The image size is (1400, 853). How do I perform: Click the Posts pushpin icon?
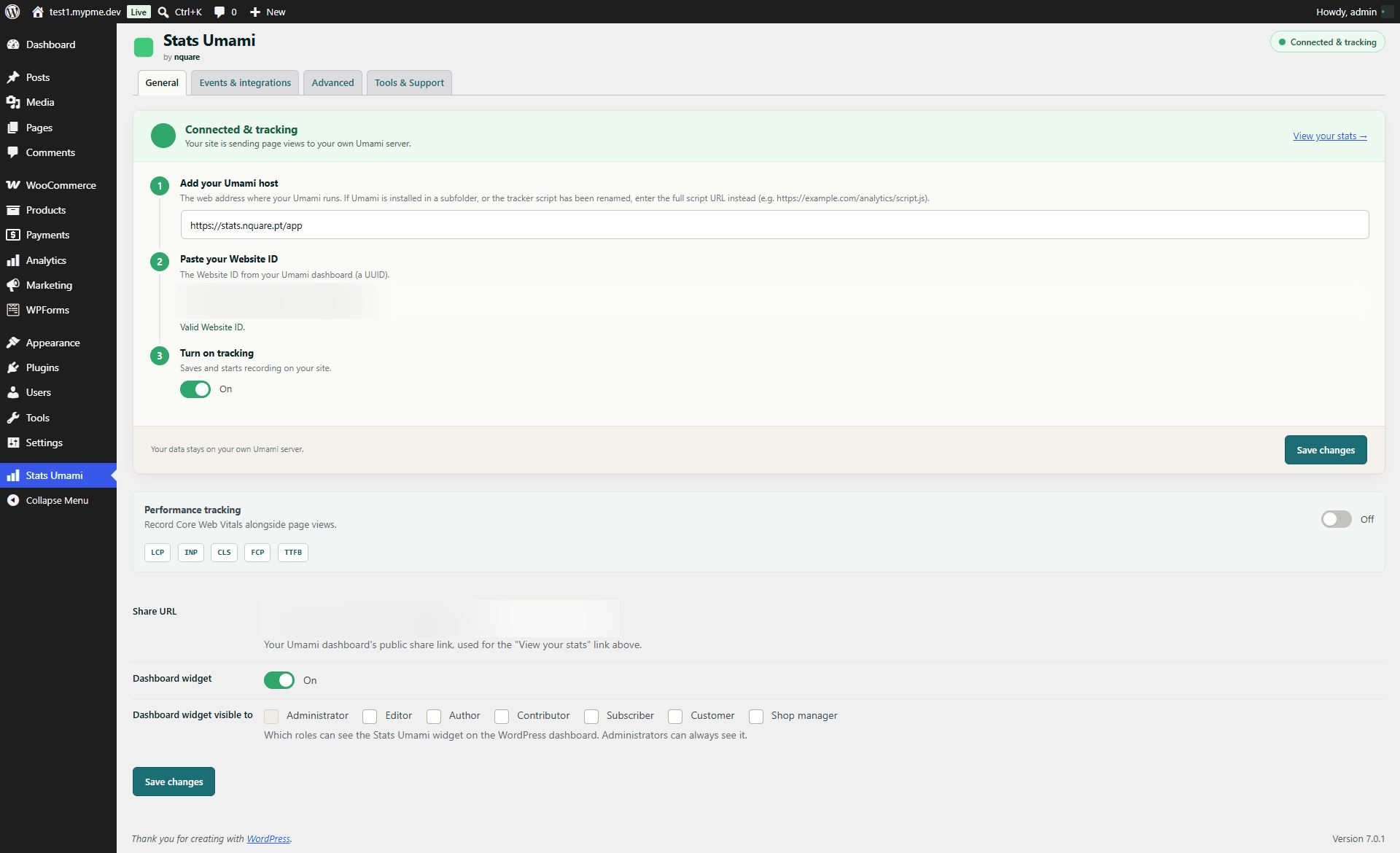click(13, 77)
